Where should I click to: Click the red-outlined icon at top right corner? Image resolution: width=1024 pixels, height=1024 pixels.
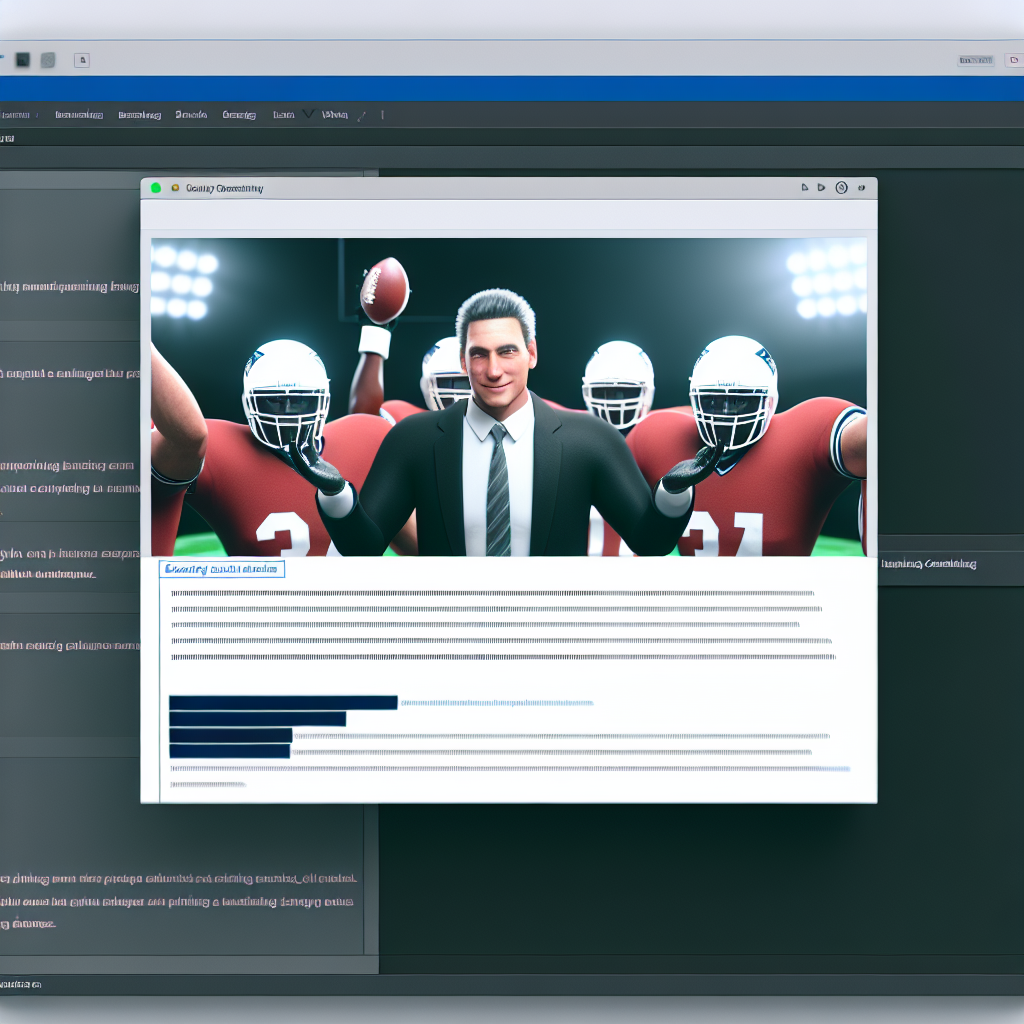1014,60
